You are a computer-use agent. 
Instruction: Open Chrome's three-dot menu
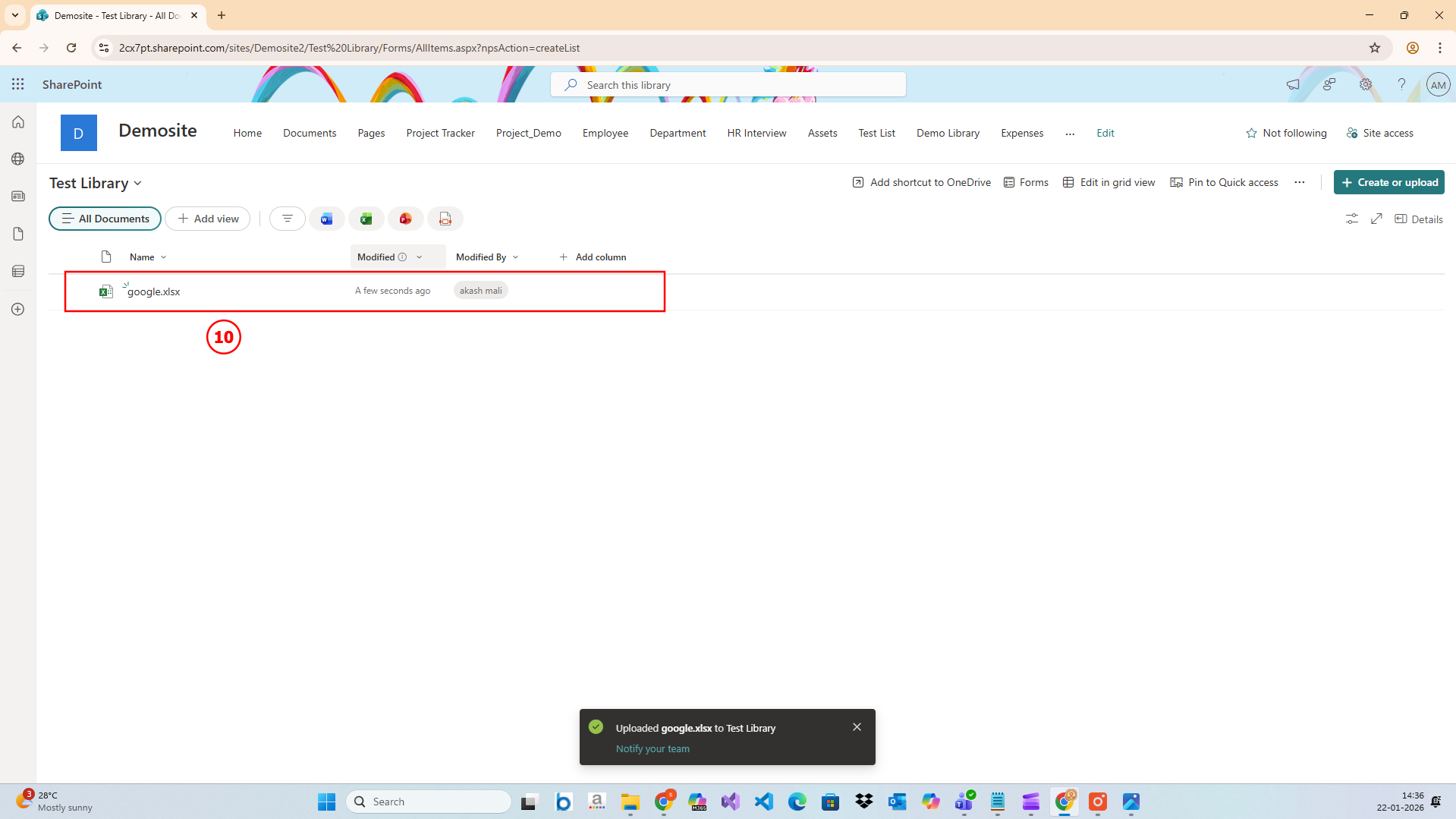(x=1439, y=48)
